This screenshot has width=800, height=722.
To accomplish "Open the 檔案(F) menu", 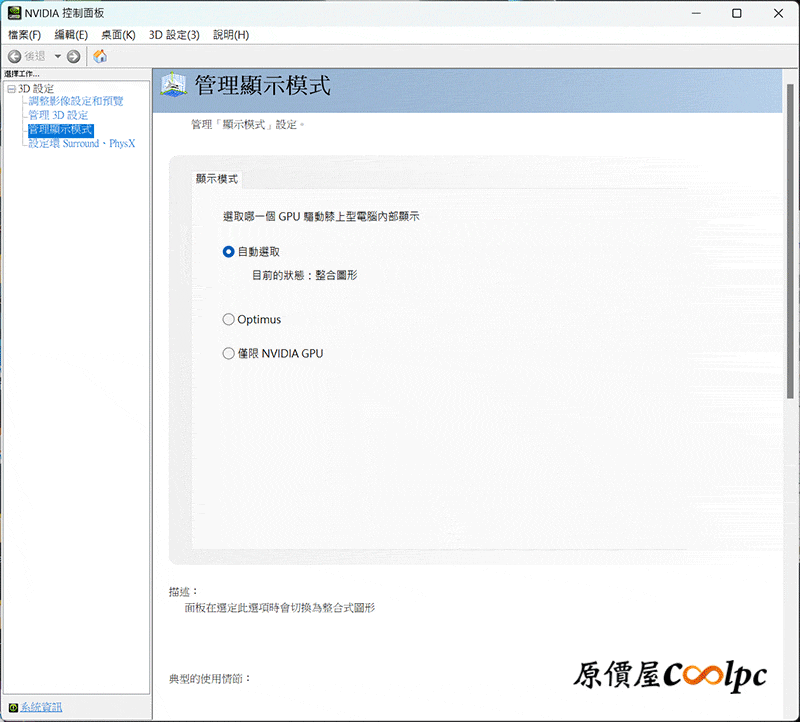I will coord(24,35).
